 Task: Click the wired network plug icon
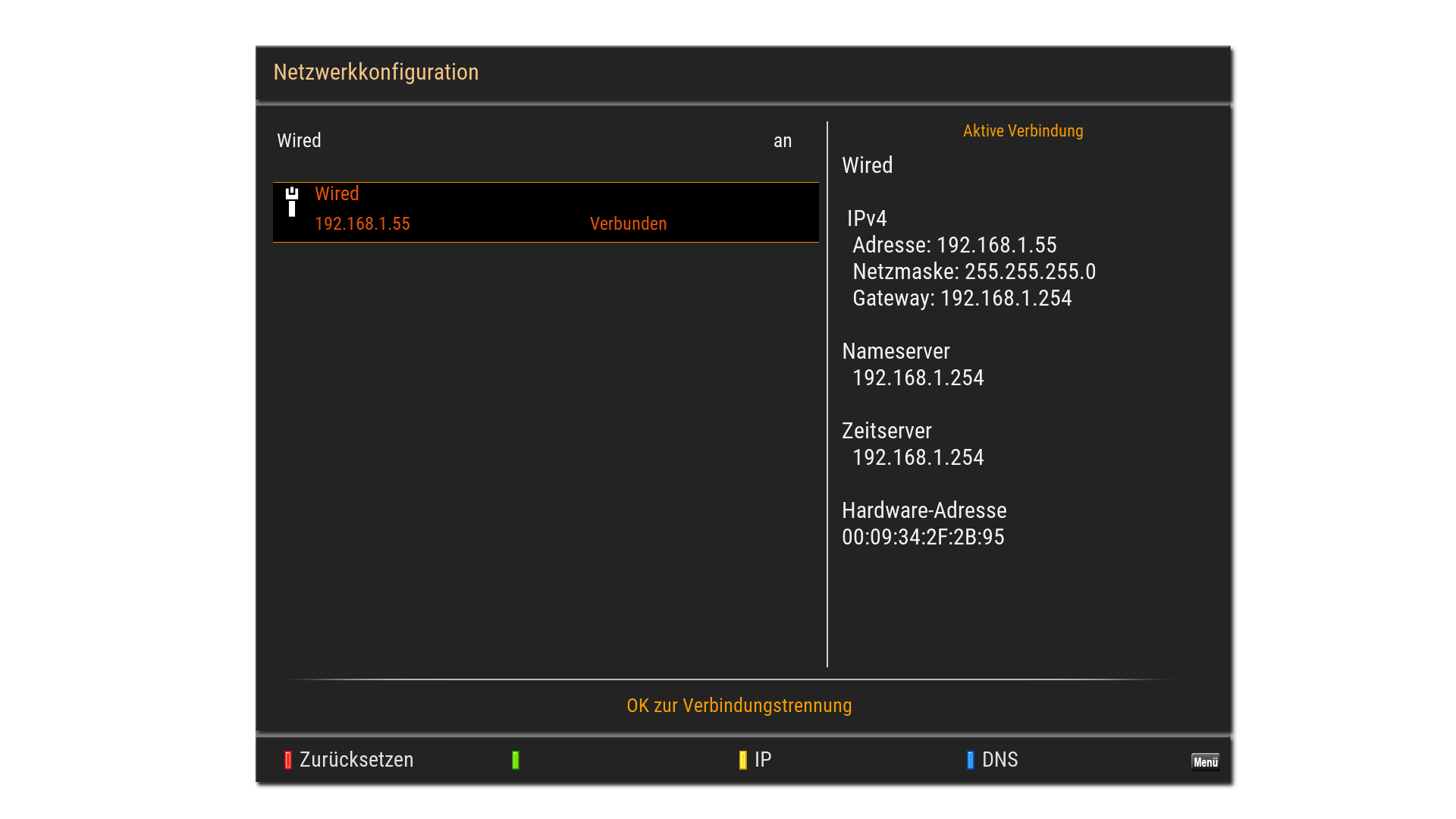[x=292, y=202]
